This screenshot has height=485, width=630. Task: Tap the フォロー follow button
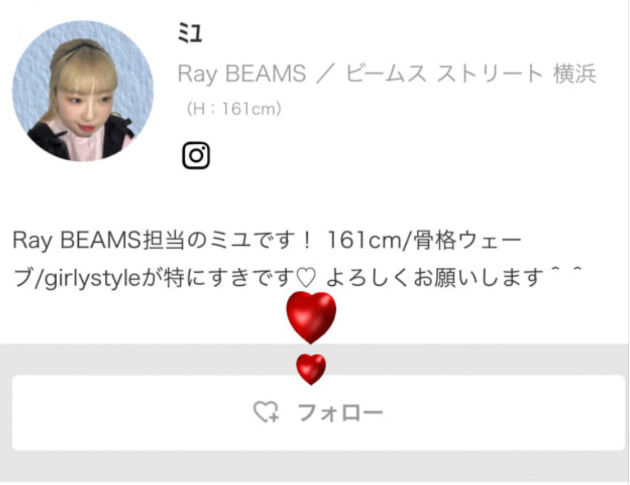[319, 413]
